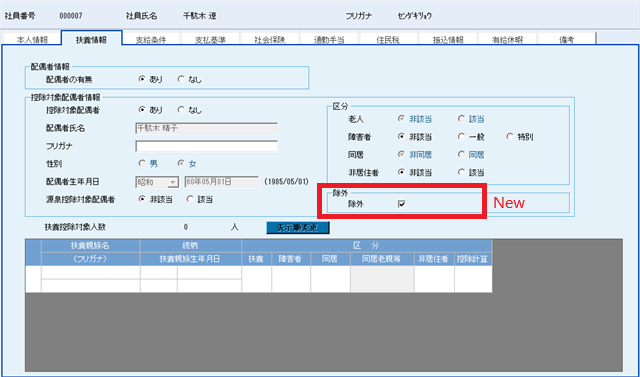
Task: Open the 本人情報 tab
Action: [x=32, y=40]
